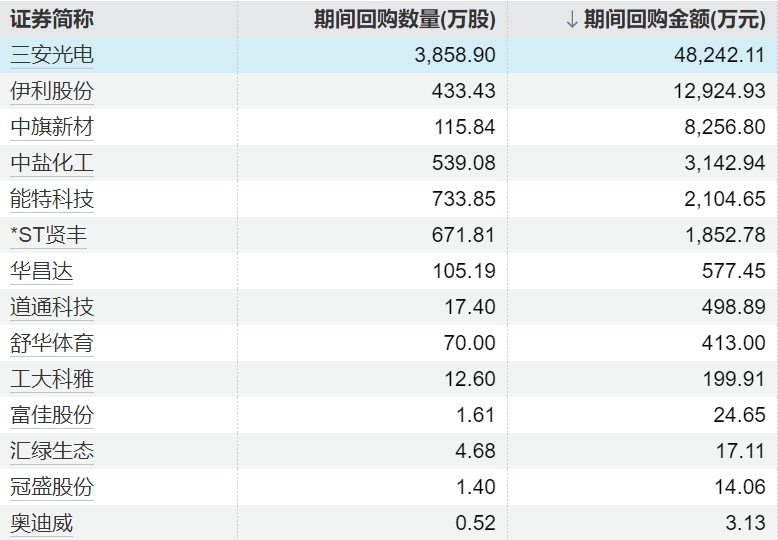Click the 能特科技 security name
The height and width of the screenshot is (540, 778).
52,199
